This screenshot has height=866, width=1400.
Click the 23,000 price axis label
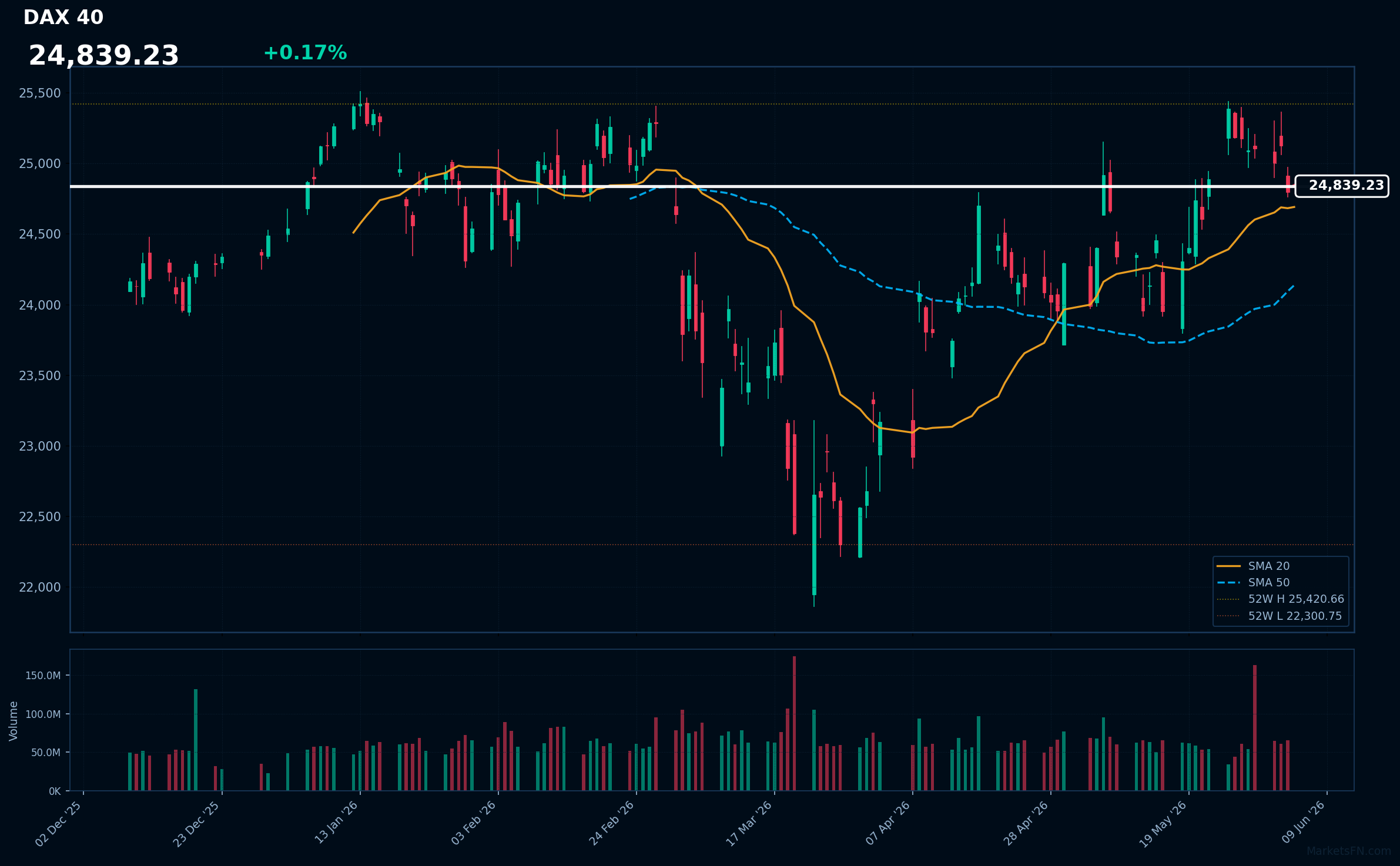pyautogui.click(x=40, y=447)
